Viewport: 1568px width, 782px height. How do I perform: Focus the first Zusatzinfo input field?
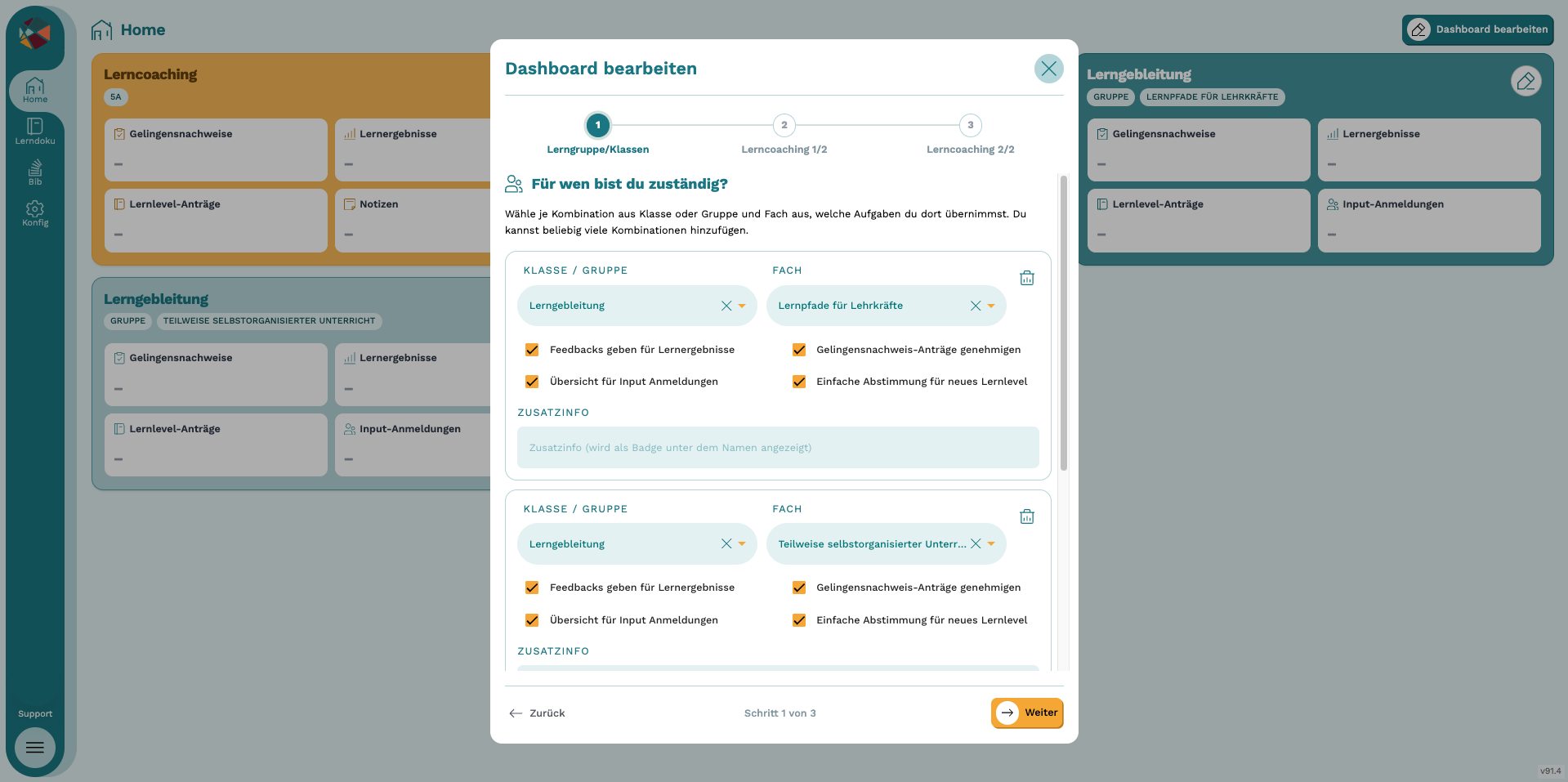(778, 448)
